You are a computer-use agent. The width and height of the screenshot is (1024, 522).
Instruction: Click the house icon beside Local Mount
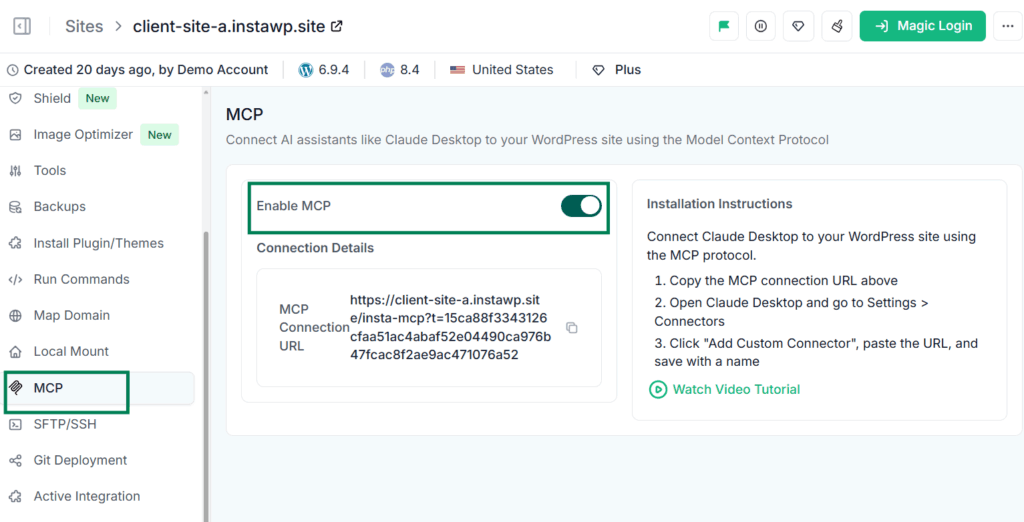(x=15, y=352)
